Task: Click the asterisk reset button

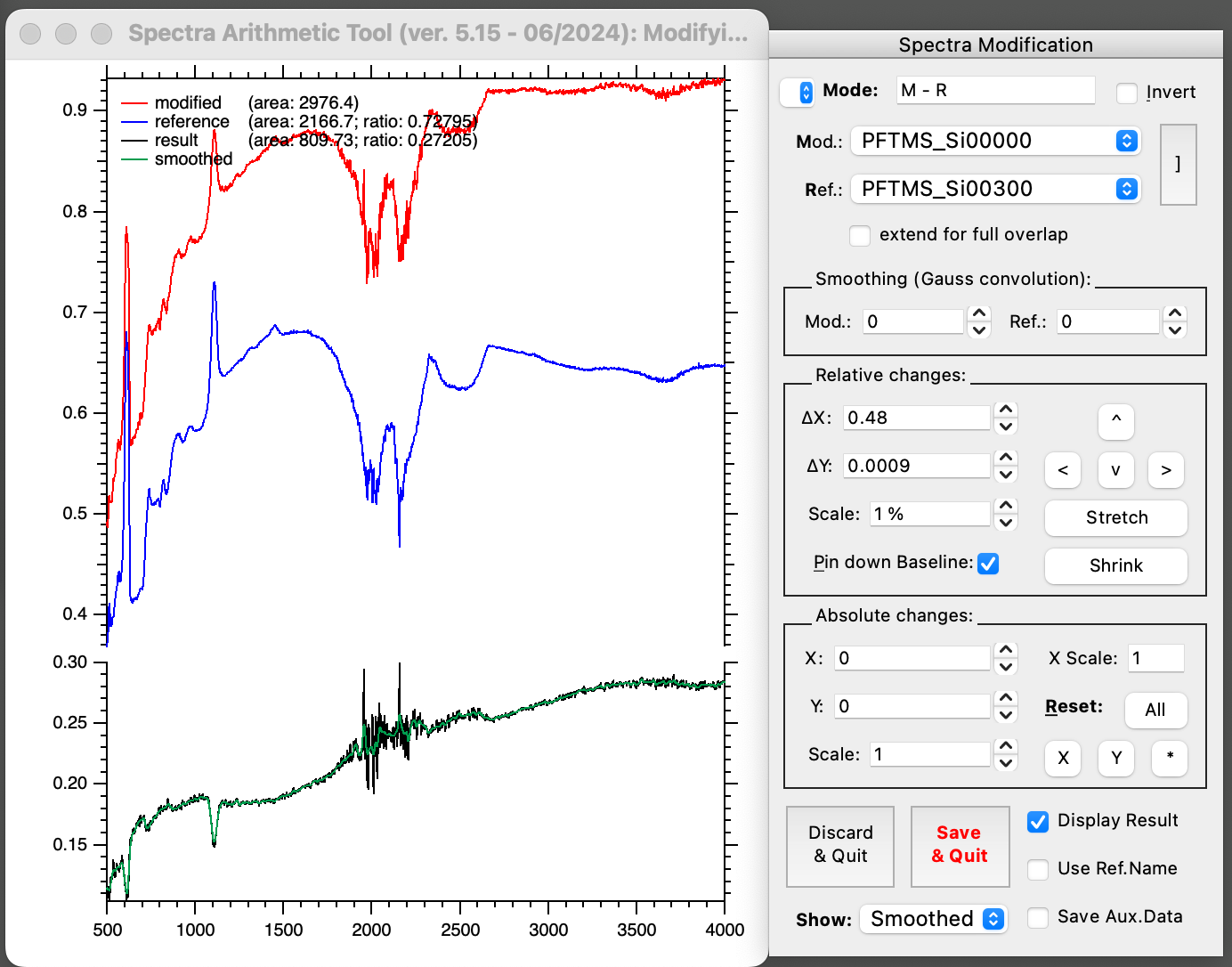Action: 1169,758
